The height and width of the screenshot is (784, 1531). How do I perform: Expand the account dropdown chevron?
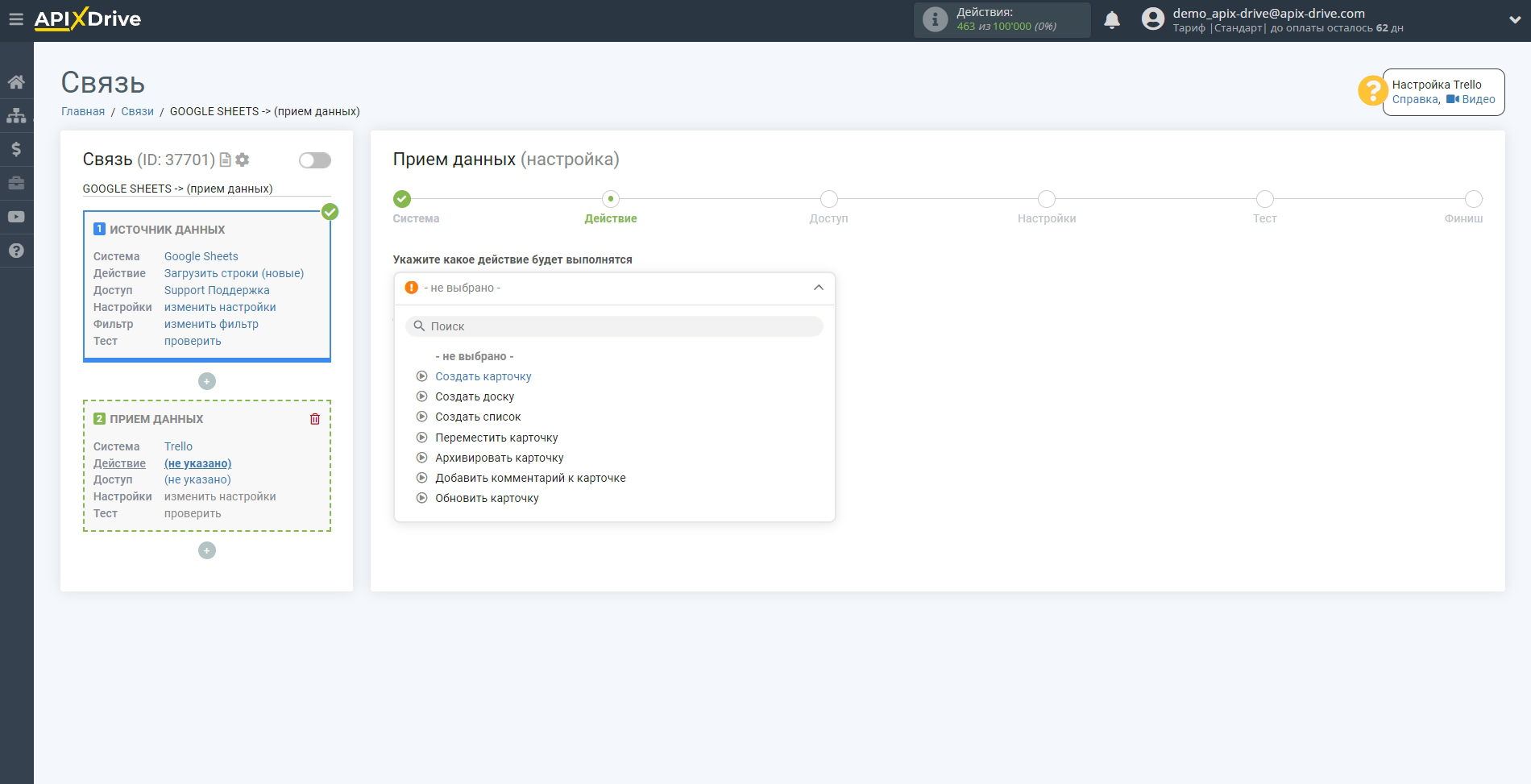point(1515,20)
